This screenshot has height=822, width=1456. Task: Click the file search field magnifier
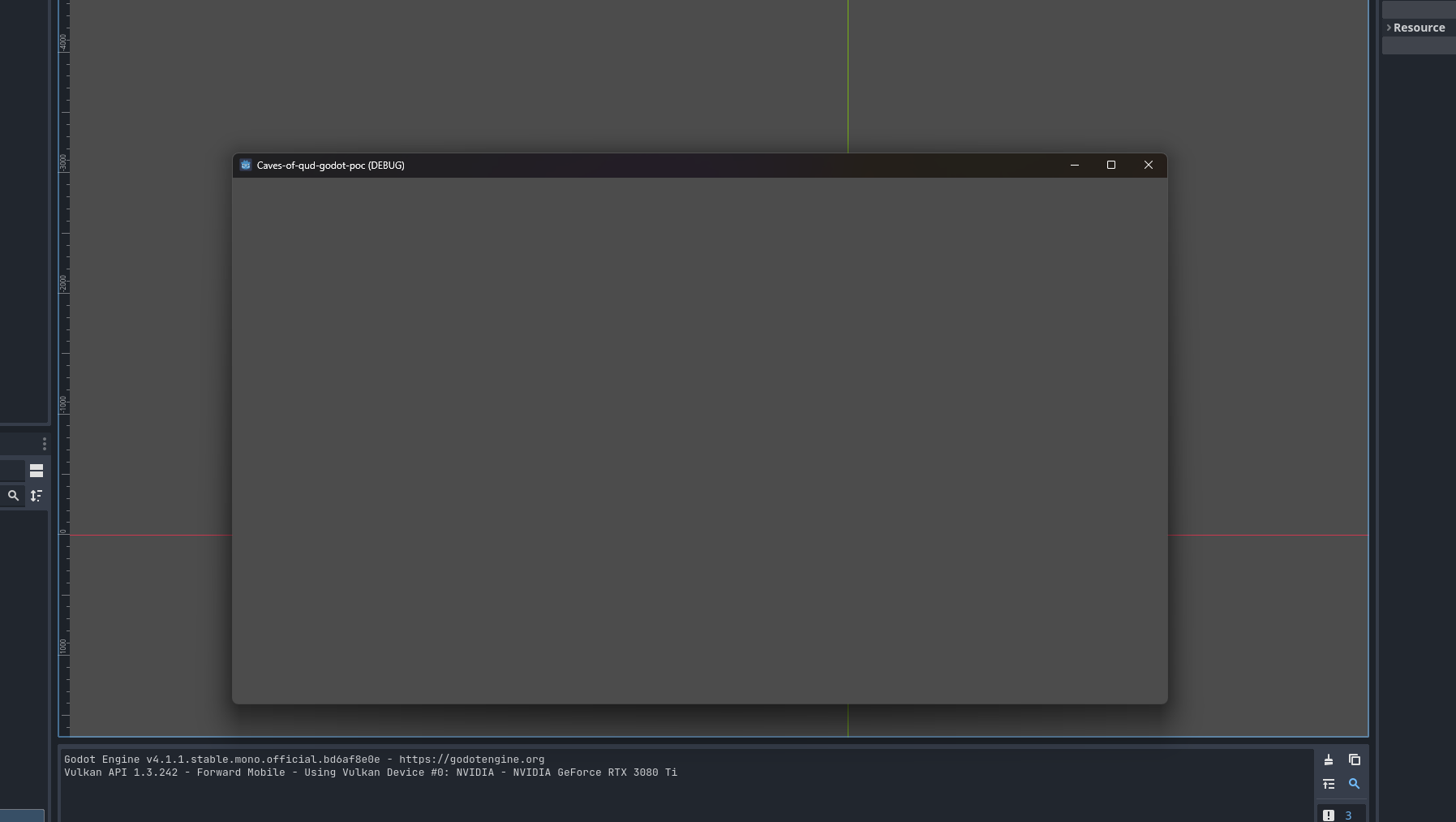13,495
